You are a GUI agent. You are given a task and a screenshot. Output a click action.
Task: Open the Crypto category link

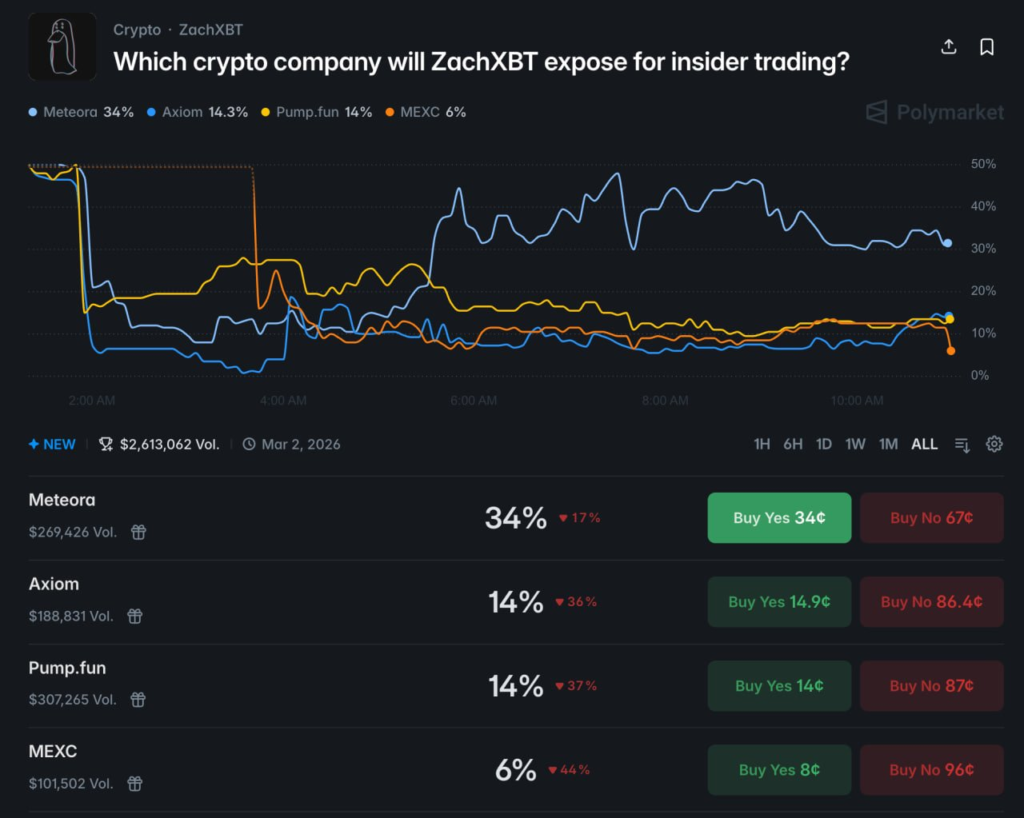click(x=137, y=30)
